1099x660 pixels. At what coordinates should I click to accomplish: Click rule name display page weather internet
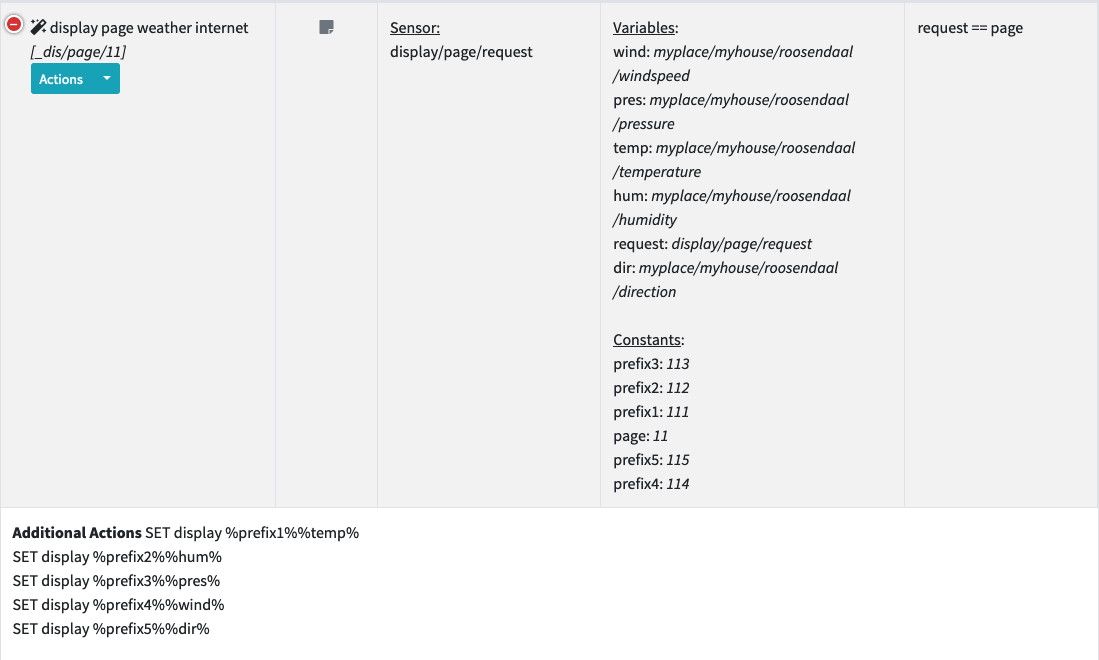click(x=149, y=28)
